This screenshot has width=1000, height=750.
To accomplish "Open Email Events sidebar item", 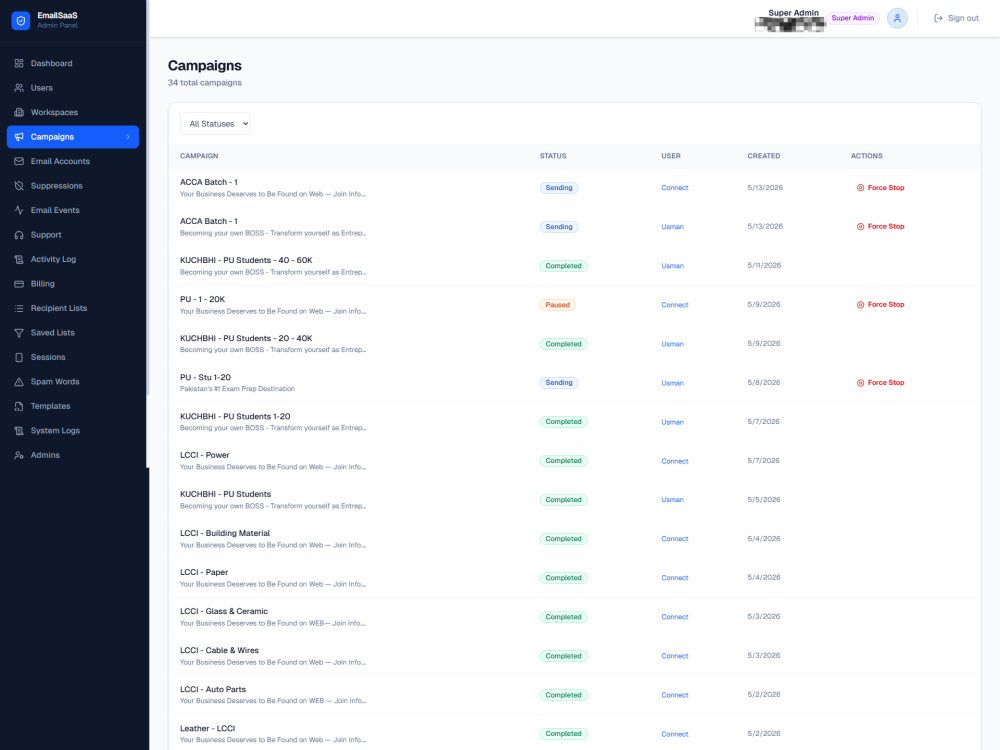I will pyautogui.click(x=73, y=210).
